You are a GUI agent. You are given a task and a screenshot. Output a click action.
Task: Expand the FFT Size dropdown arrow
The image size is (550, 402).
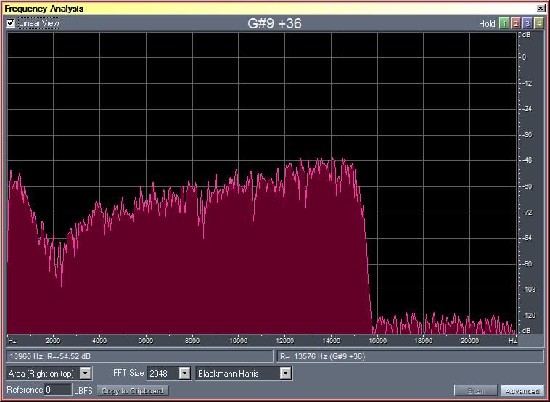[x=185, y=373]
